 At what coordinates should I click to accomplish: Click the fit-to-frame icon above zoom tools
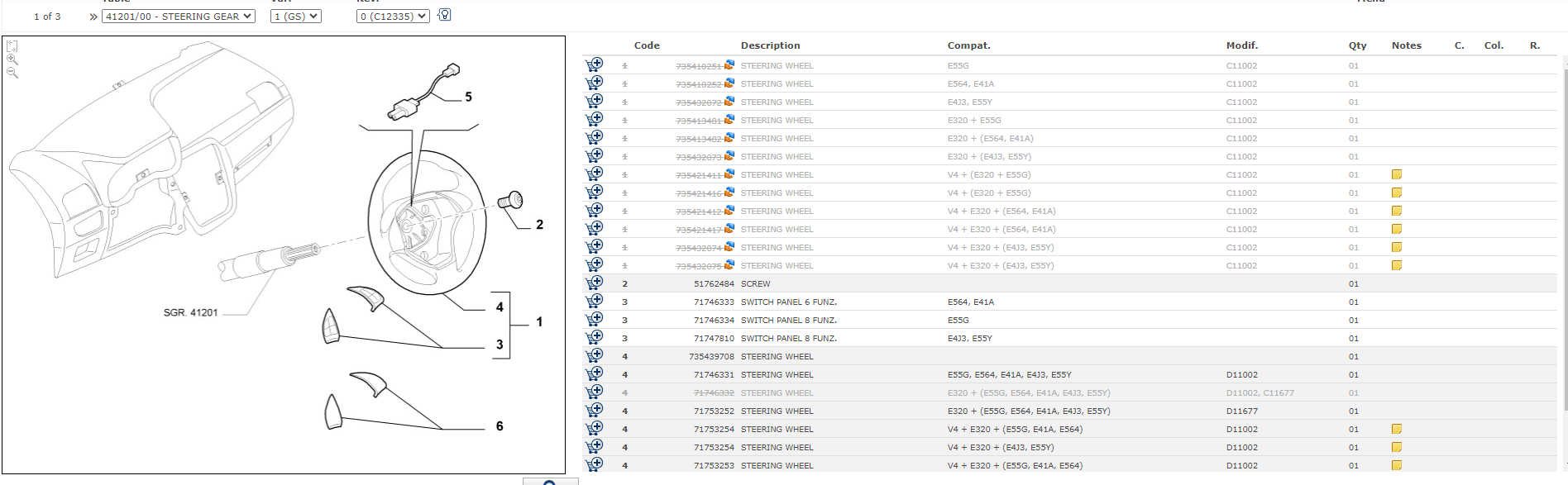[12, 46]
